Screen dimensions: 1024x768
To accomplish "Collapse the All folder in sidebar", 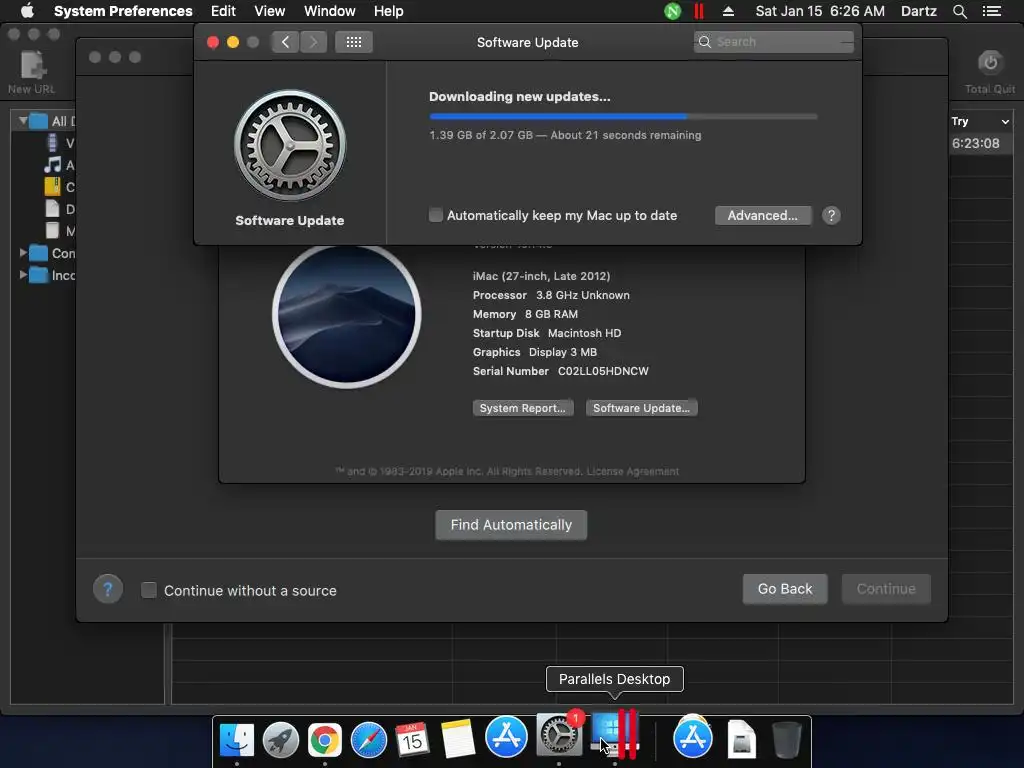I will pos(23,121).
